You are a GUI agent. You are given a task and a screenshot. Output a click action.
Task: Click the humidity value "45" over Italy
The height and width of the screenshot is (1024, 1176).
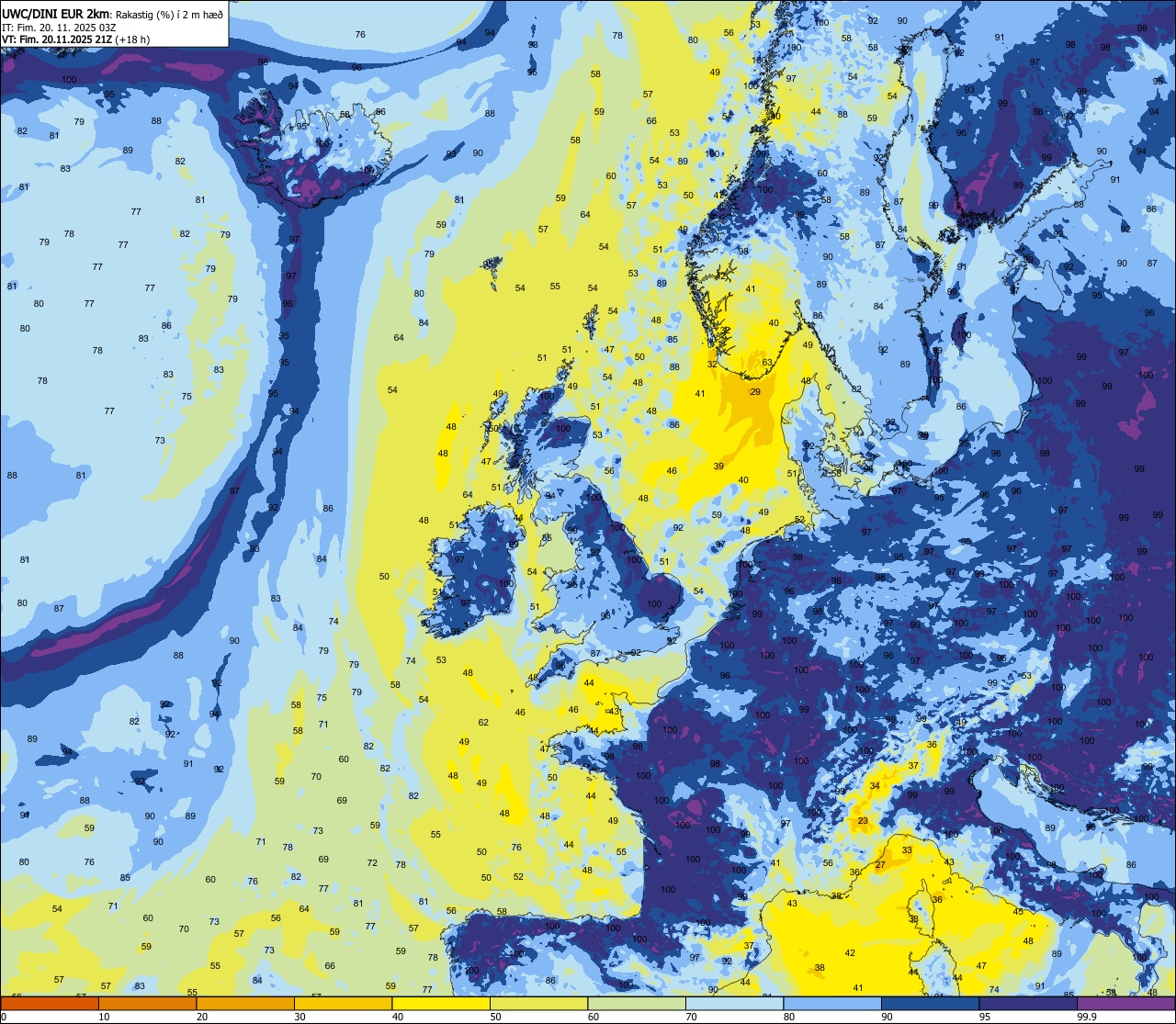pos(1018,912)
